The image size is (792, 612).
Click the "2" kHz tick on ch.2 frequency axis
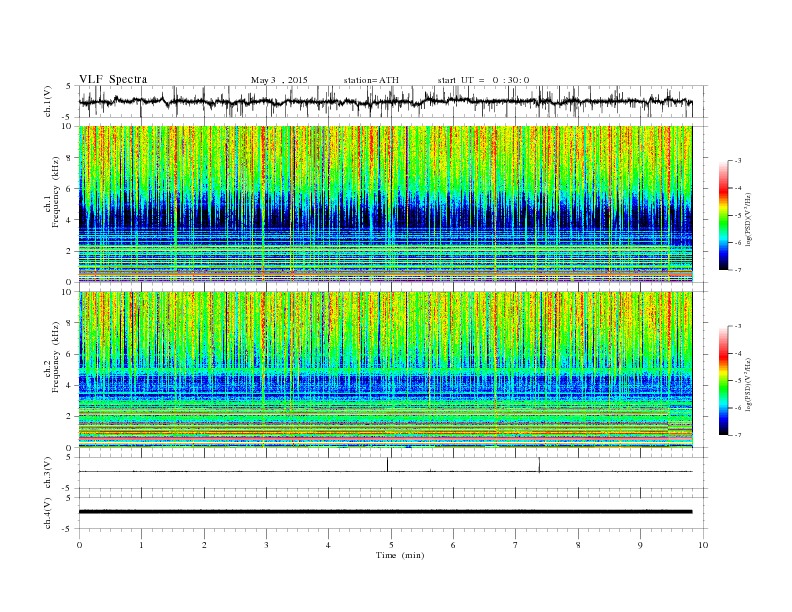point(70,417)
